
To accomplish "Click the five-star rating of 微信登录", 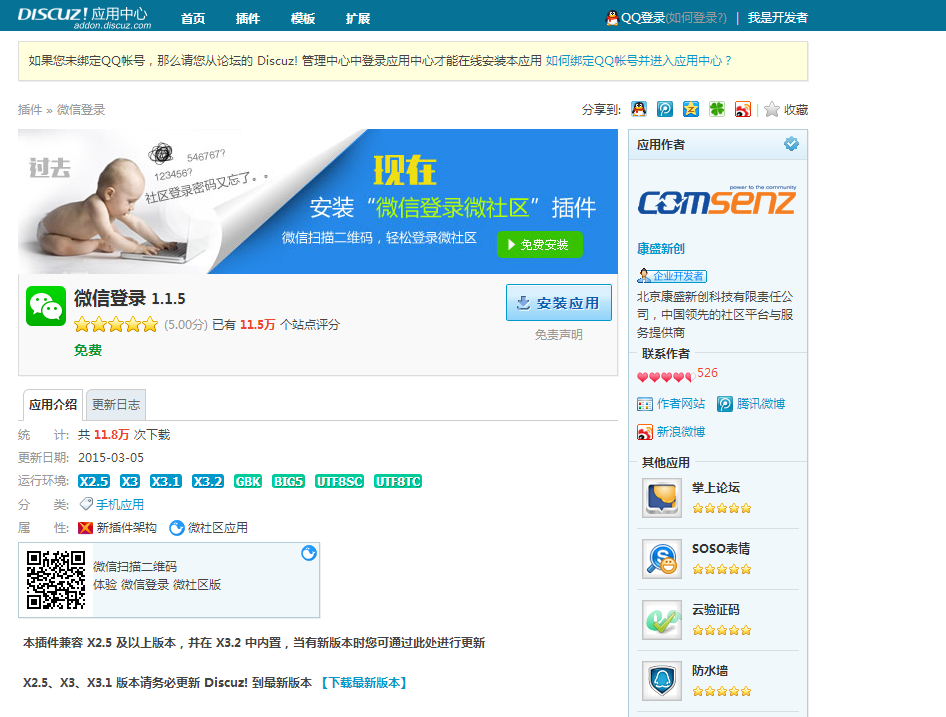I will [116, 325].
